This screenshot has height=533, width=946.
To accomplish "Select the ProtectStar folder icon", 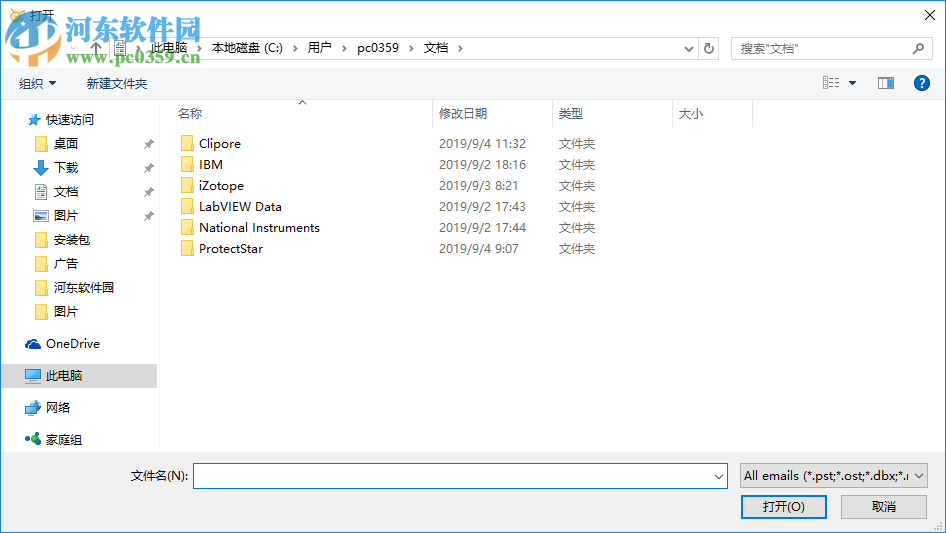I will tap(187, 249).
